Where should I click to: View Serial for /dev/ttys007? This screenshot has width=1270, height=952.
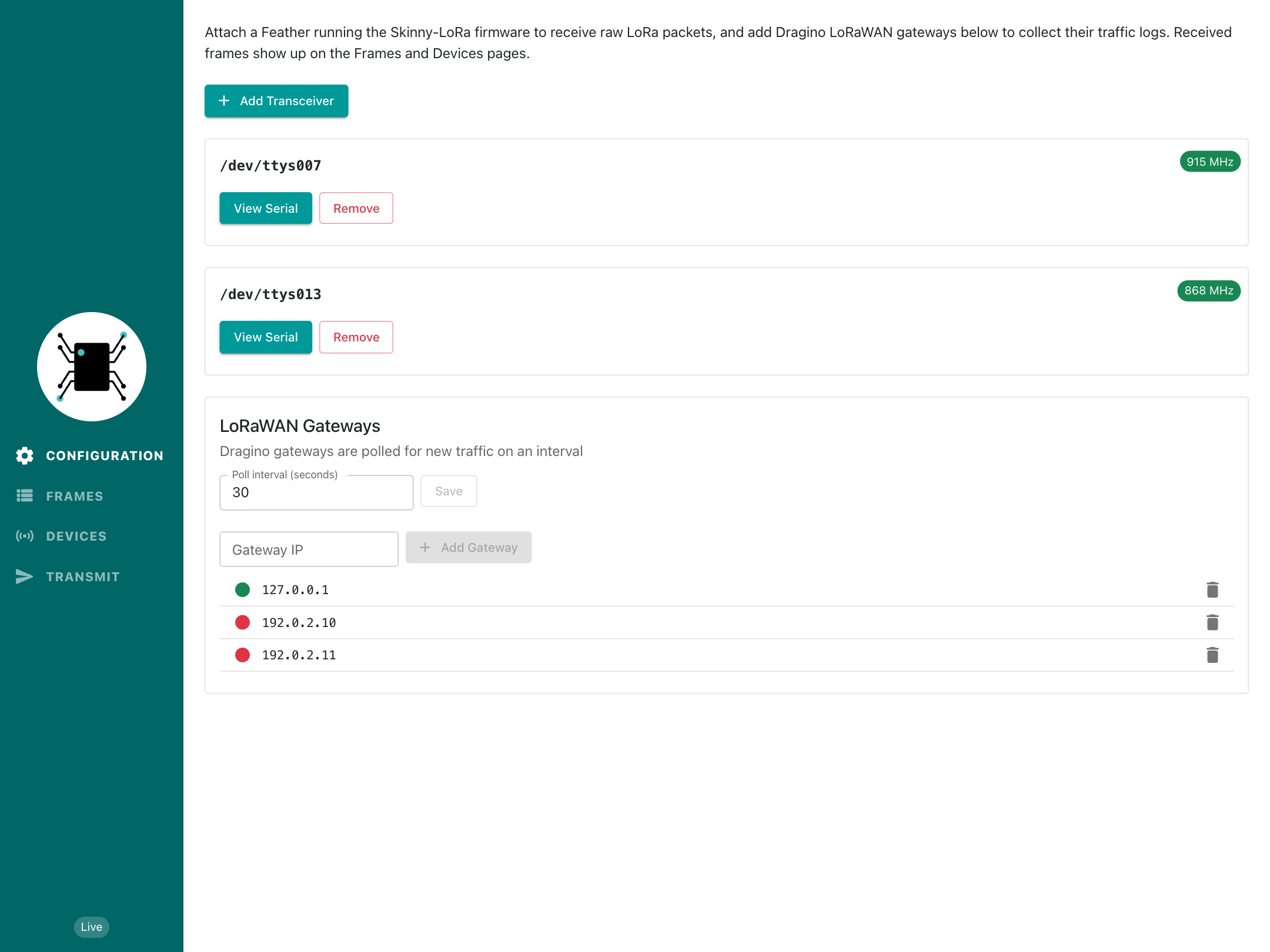266,208
